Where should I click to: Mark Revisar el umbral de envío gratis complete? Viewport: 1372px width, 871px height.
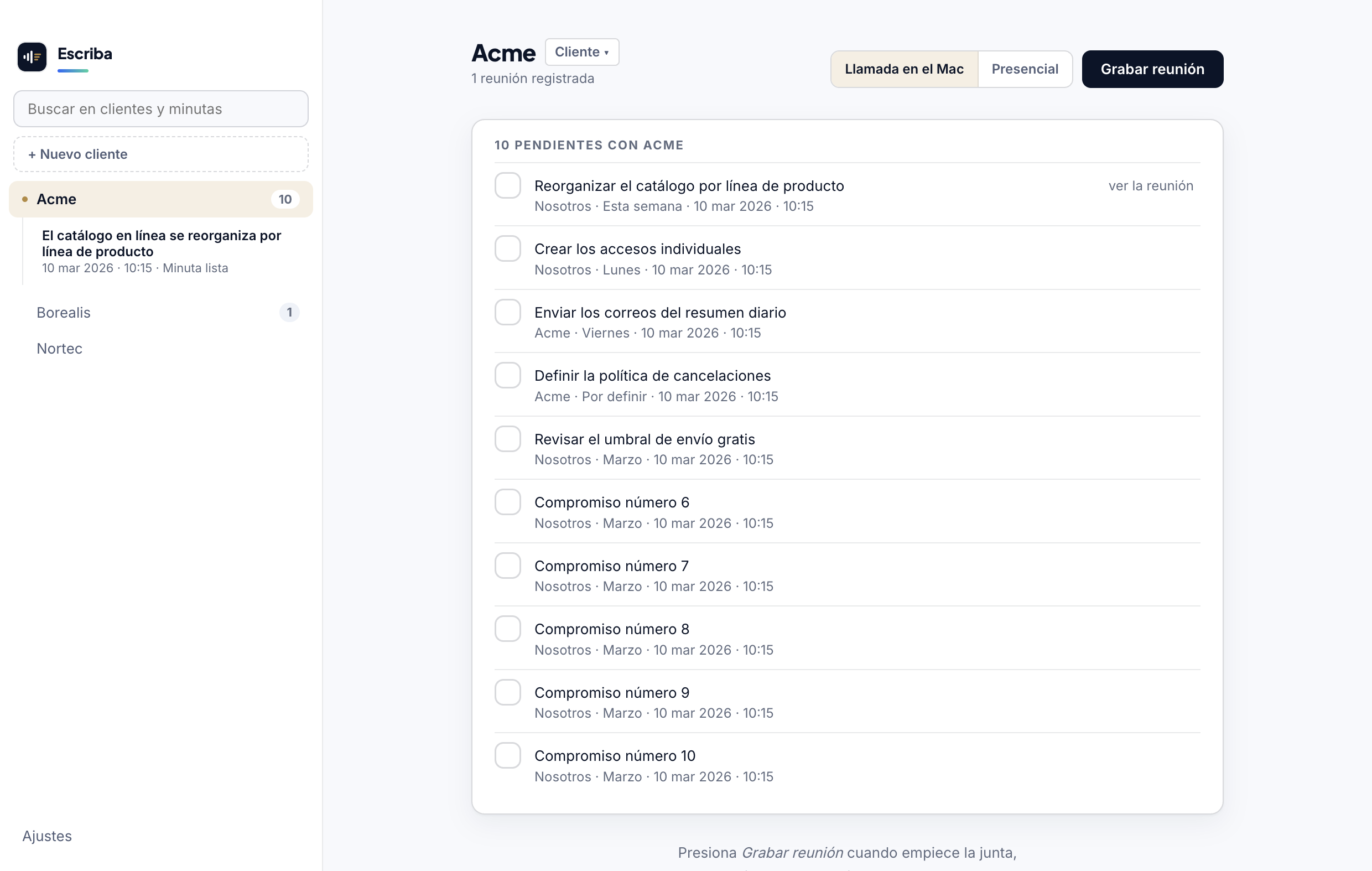click(x=508, y=439)
